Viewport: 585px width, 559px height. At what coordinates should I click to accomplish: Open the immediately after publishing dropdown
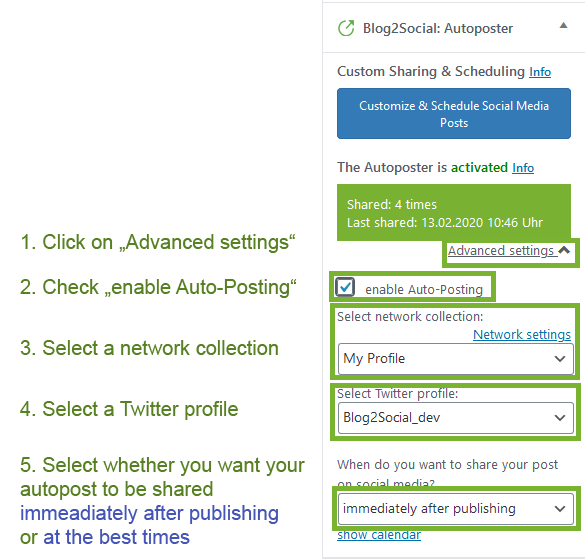click(456, 509)
